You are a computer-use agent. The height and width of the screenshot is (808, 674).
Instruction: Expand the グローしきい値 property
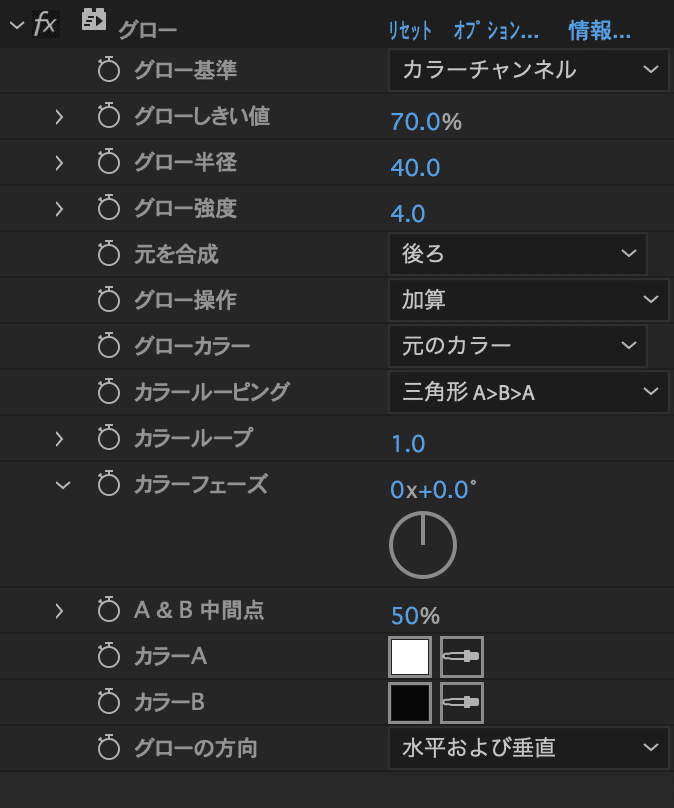[x=59, y=117]
